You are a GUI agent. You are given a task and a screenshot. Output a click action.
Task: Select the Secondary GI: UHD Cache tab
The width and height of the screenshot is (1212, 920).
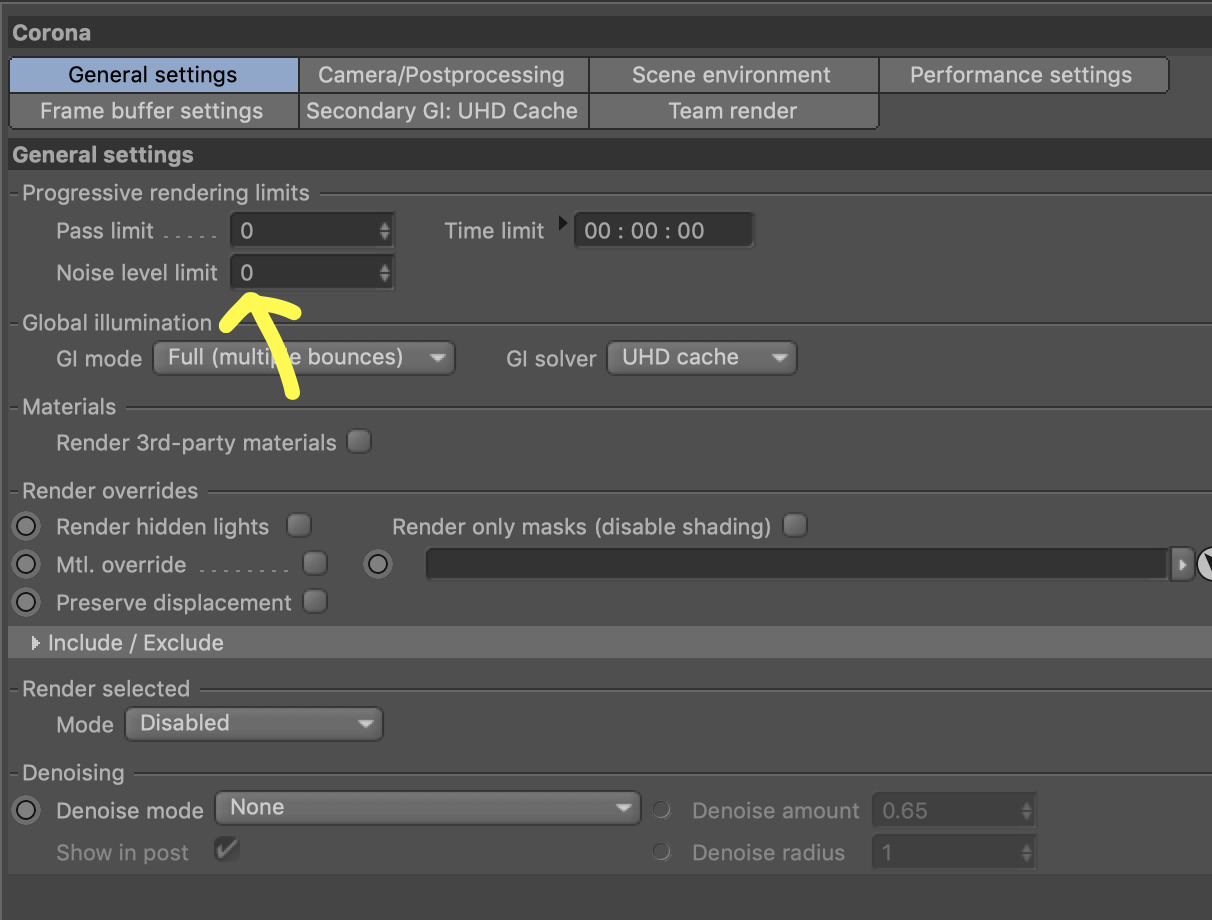(443, 111)
